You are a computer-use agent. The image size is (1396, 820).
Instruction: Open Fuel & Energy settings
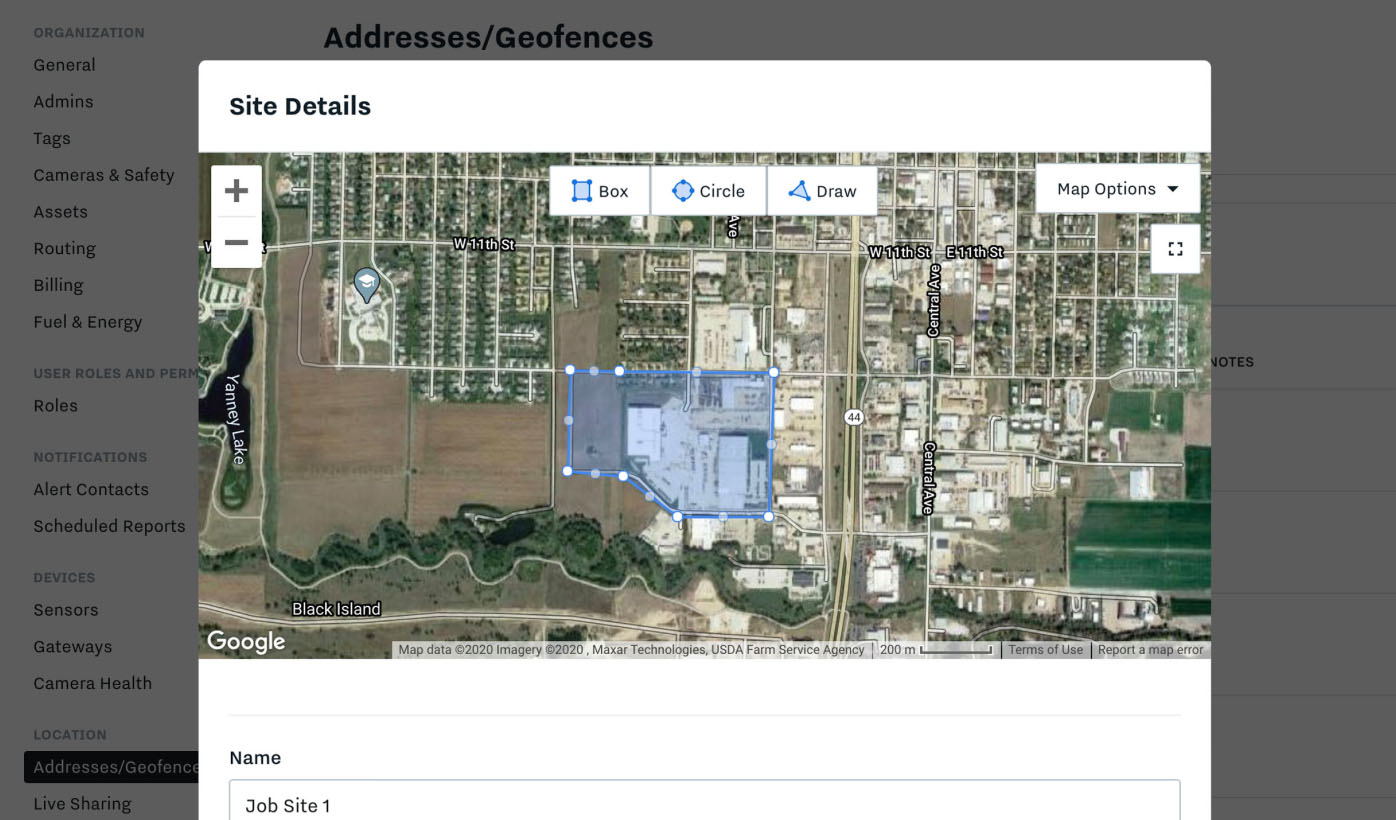[x=88, y=322]
